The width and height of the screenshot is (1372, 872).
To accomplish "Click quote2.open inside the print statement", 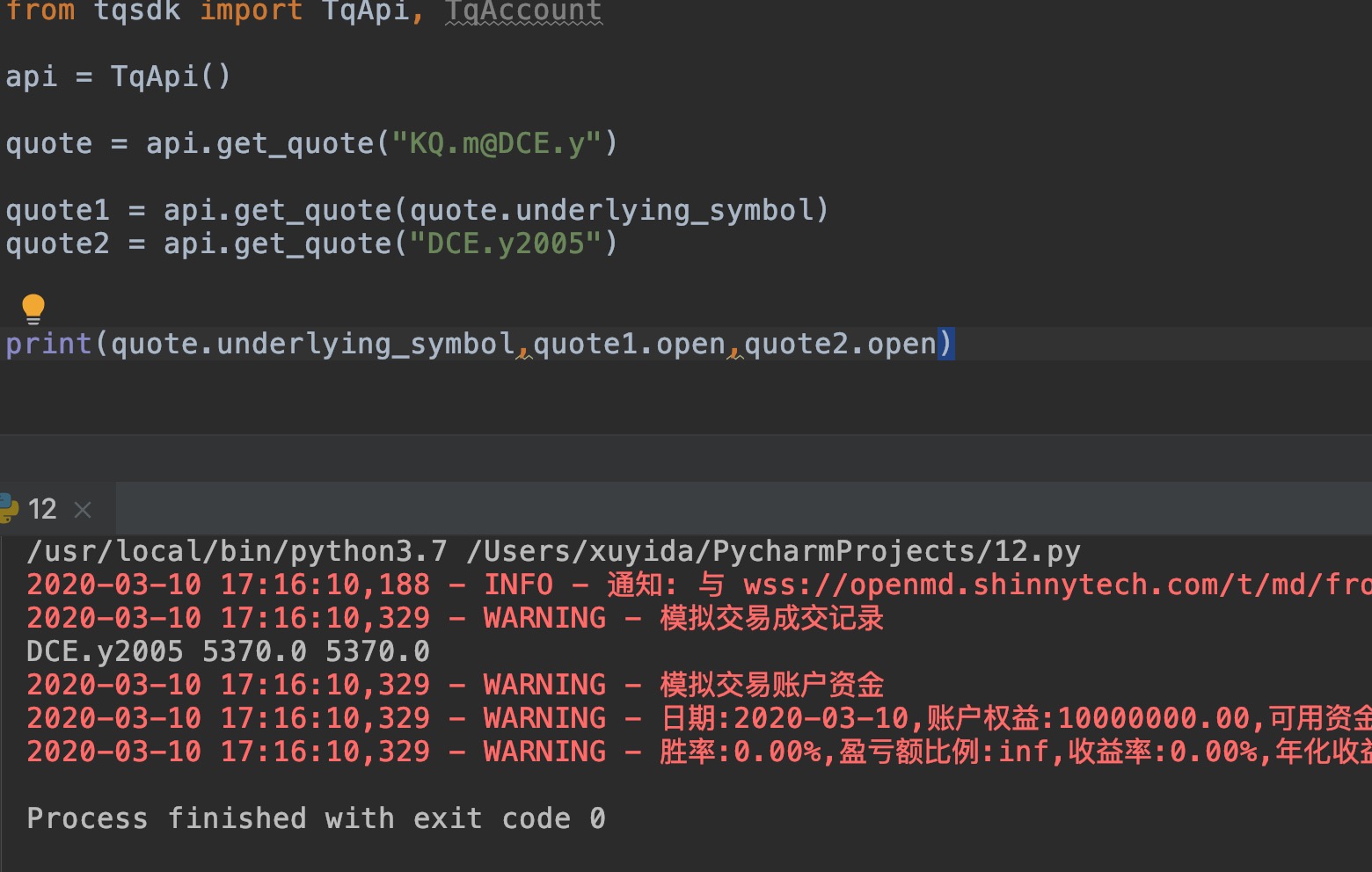I will (x=840, y=344).
